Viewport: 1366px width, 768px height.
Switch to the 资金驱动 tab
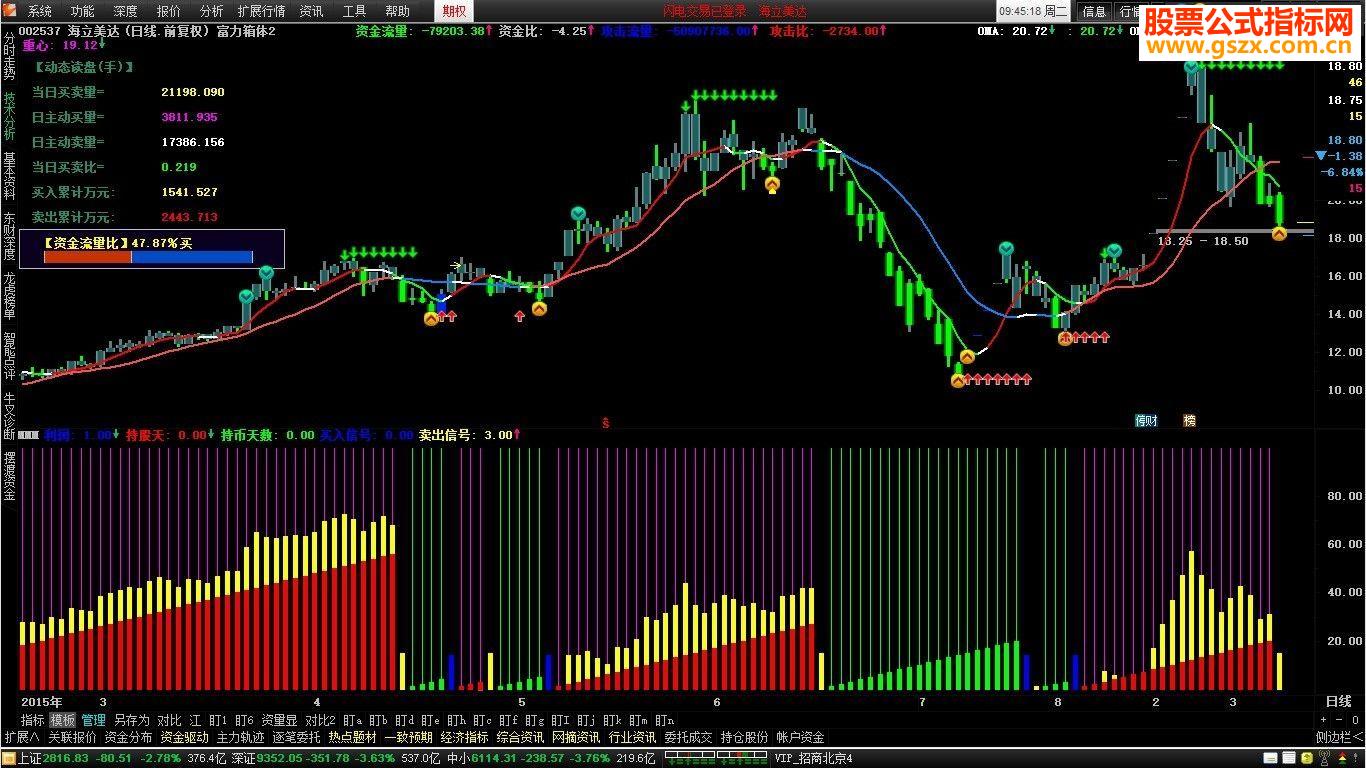[185, 737]
